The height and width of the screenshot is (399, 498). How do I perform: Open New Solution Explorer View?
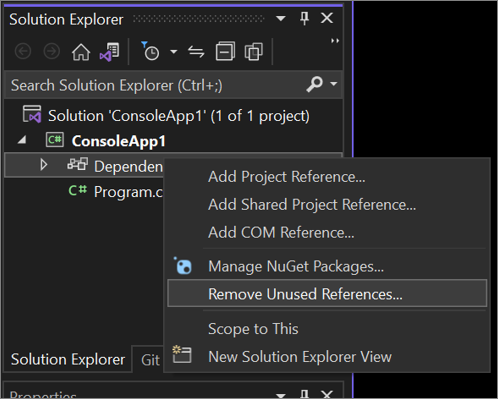point(327,357)
